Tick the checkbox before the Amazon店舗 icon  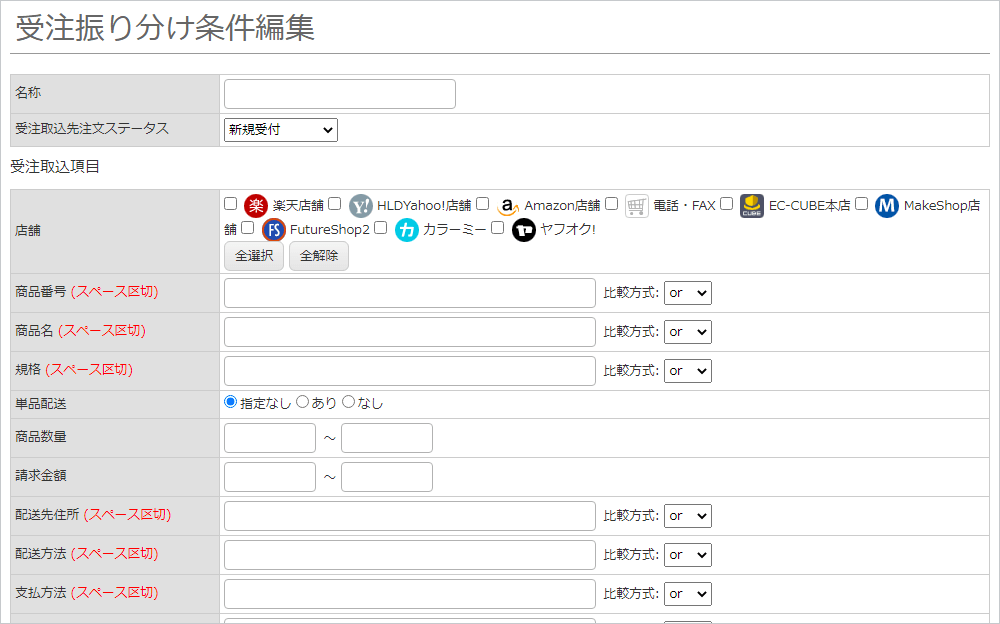click(483, 204)
